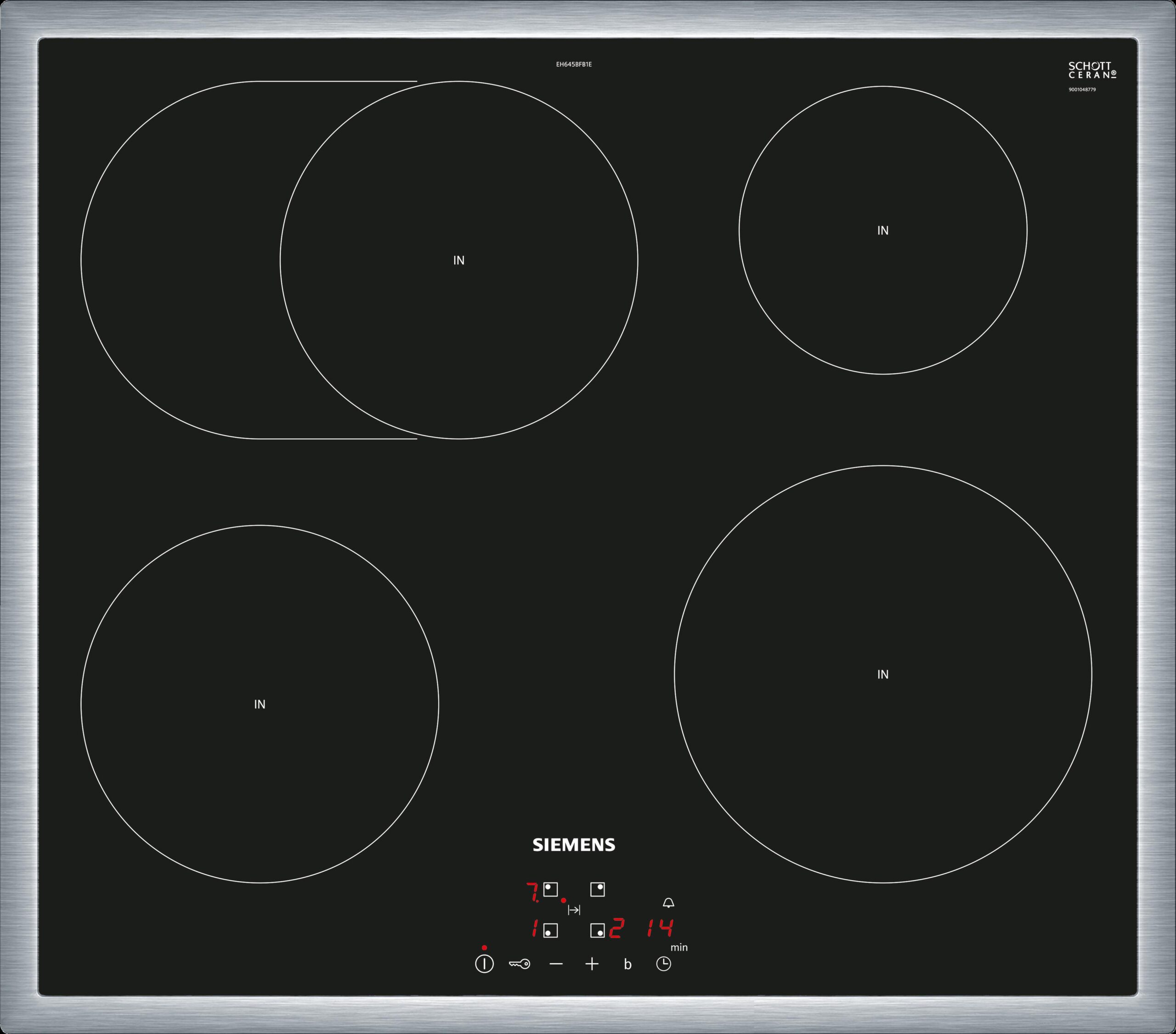Touch the large front-right cooking zone center
The image size is (1176, 1034).
pyautogui.click(x=882, y=674)
